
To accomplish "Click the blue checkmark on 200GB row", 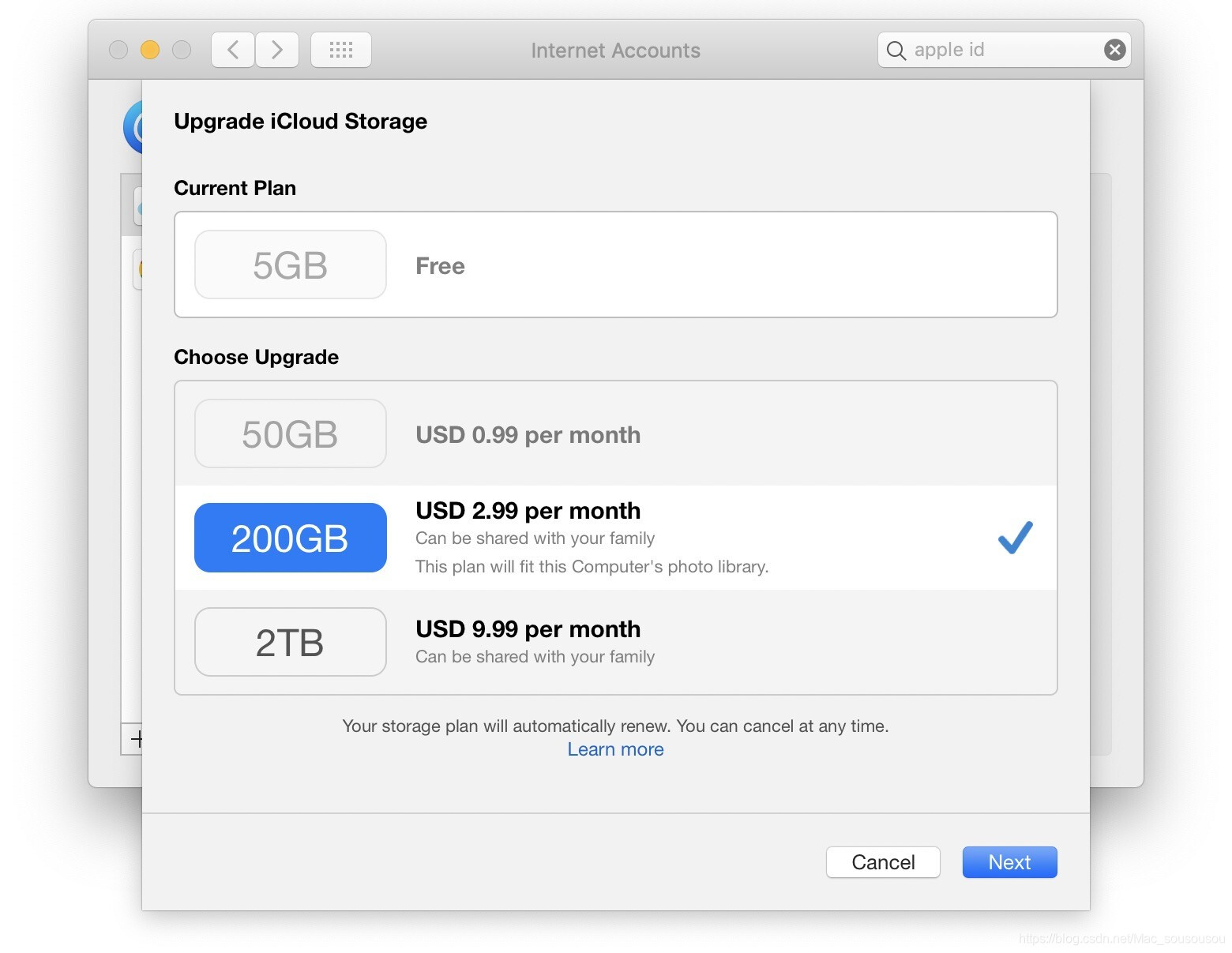I will [x=1015, y=538].
